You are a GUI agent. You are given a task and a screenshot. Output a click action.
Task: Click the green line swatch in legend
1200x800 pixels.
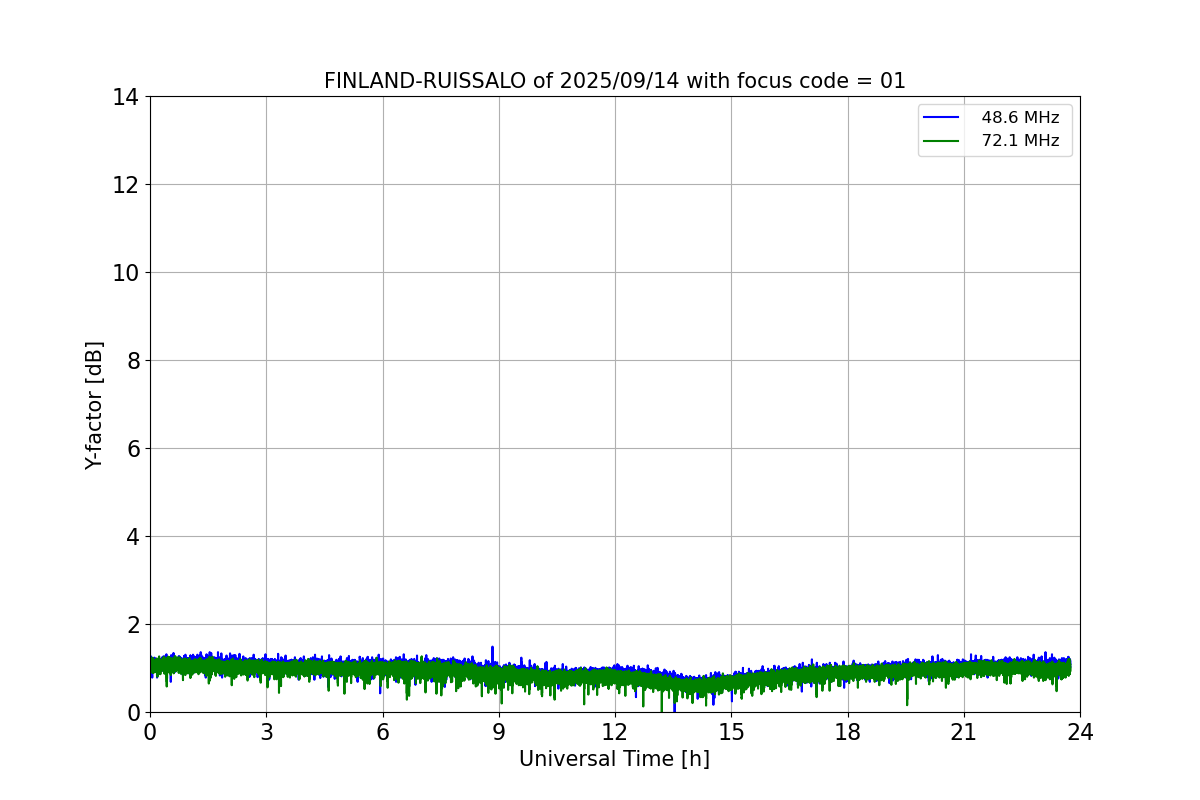point(941,141)
